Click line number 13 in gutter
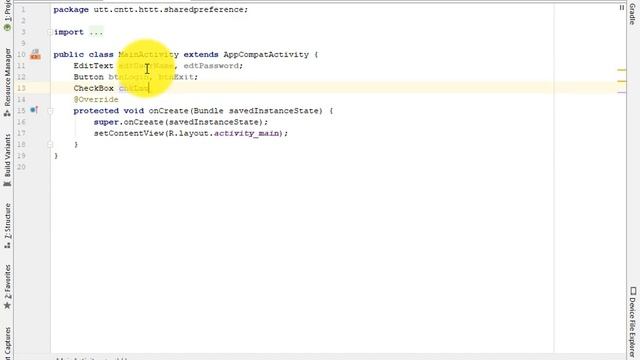 [21, 88]
